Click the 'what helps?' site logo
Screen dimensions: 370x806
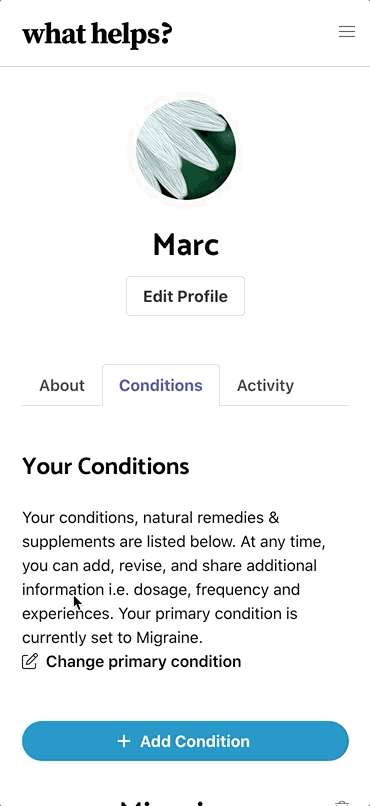click(97, 34)
